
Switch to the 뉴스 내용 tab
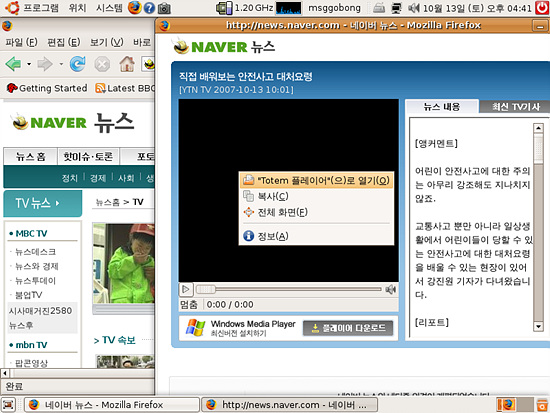[x=442, y=107]
